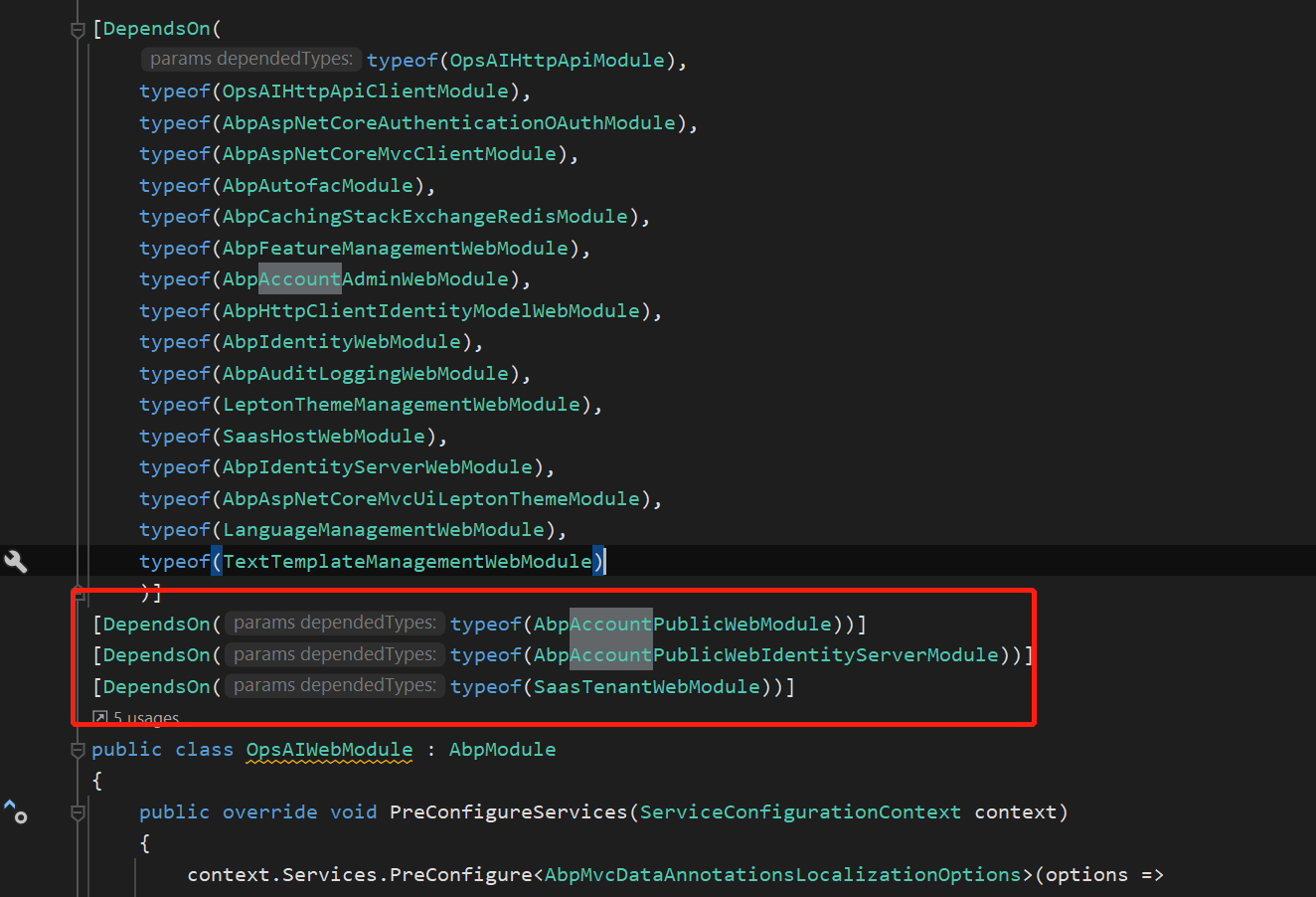Collapse the PreConfigureServices method
This screenshot has width=1316, height=897.
pyautogui.click(x=79, y=813)
